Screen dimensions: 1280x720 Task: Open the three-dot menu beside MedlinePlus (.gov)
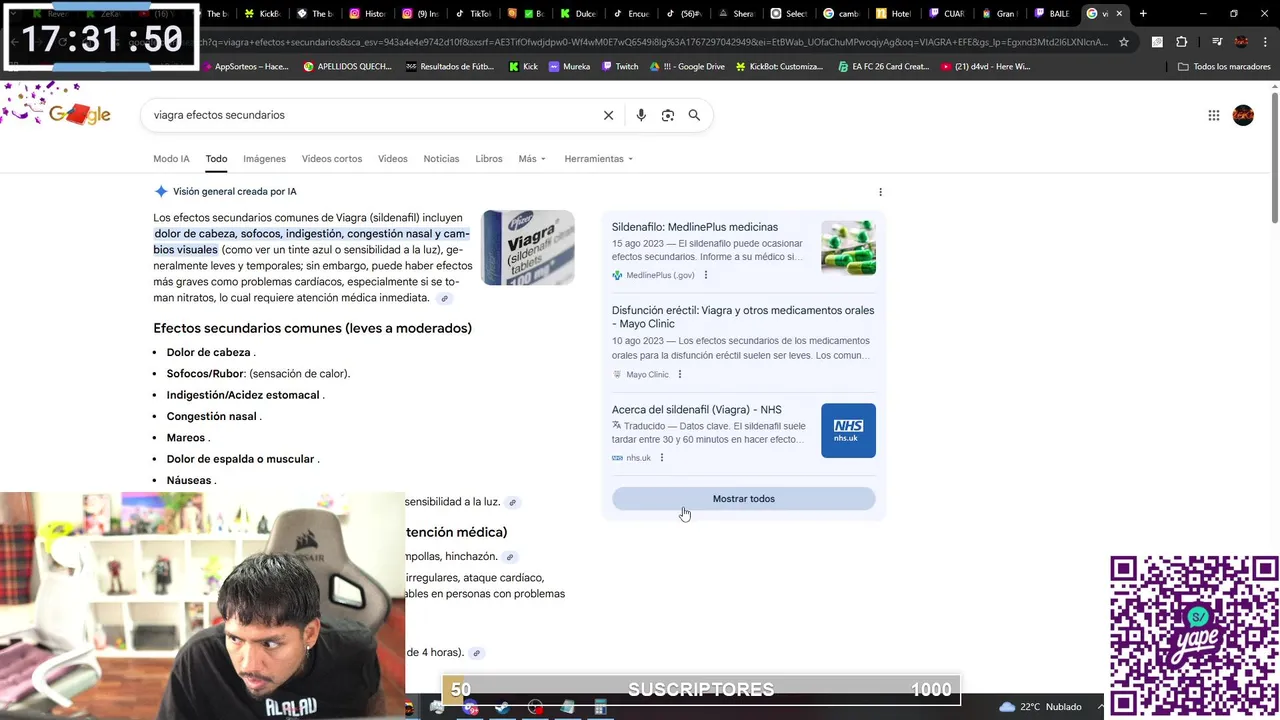(705, 275)
